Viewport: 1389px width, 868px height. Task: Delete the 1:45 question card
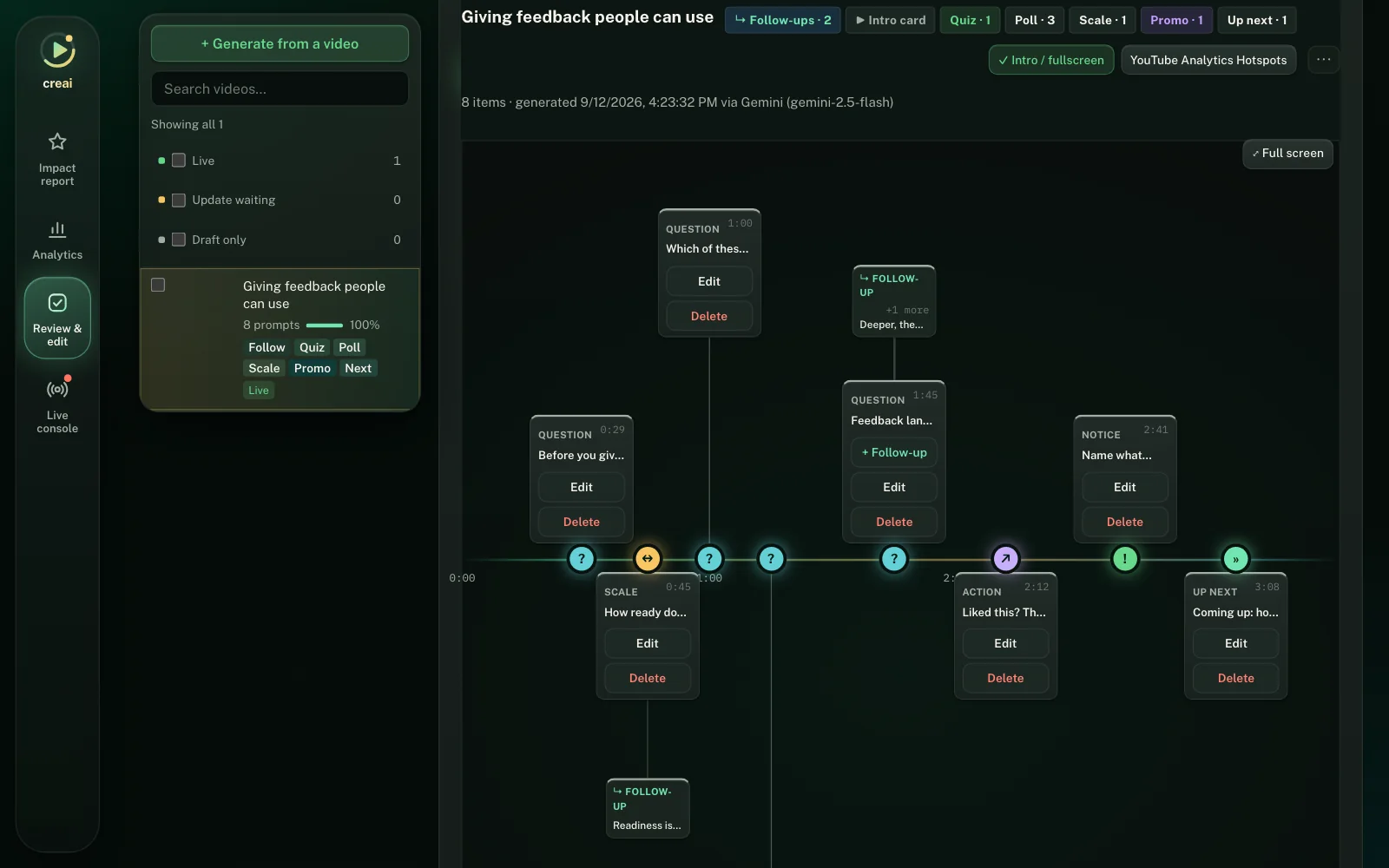tap(894, 522)
